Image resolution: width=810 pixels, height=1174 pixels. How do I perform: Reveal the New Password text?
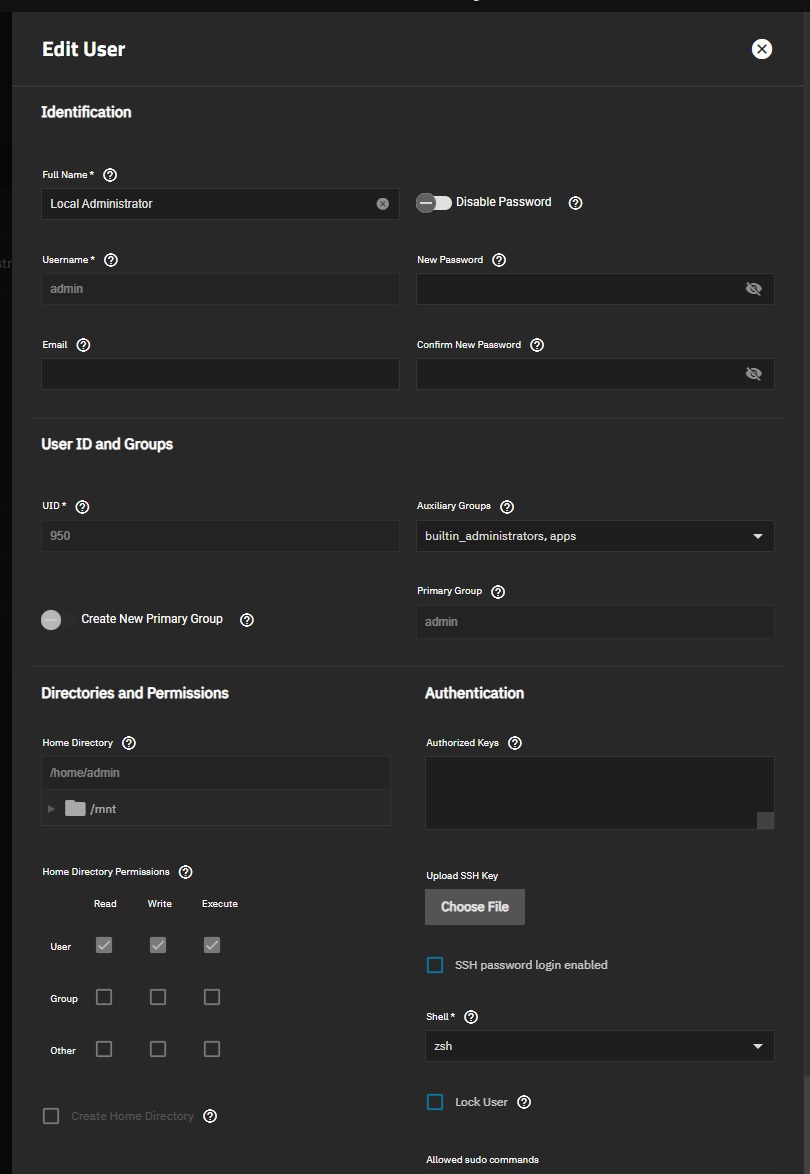pyautogui.click(x=754, y=289)
